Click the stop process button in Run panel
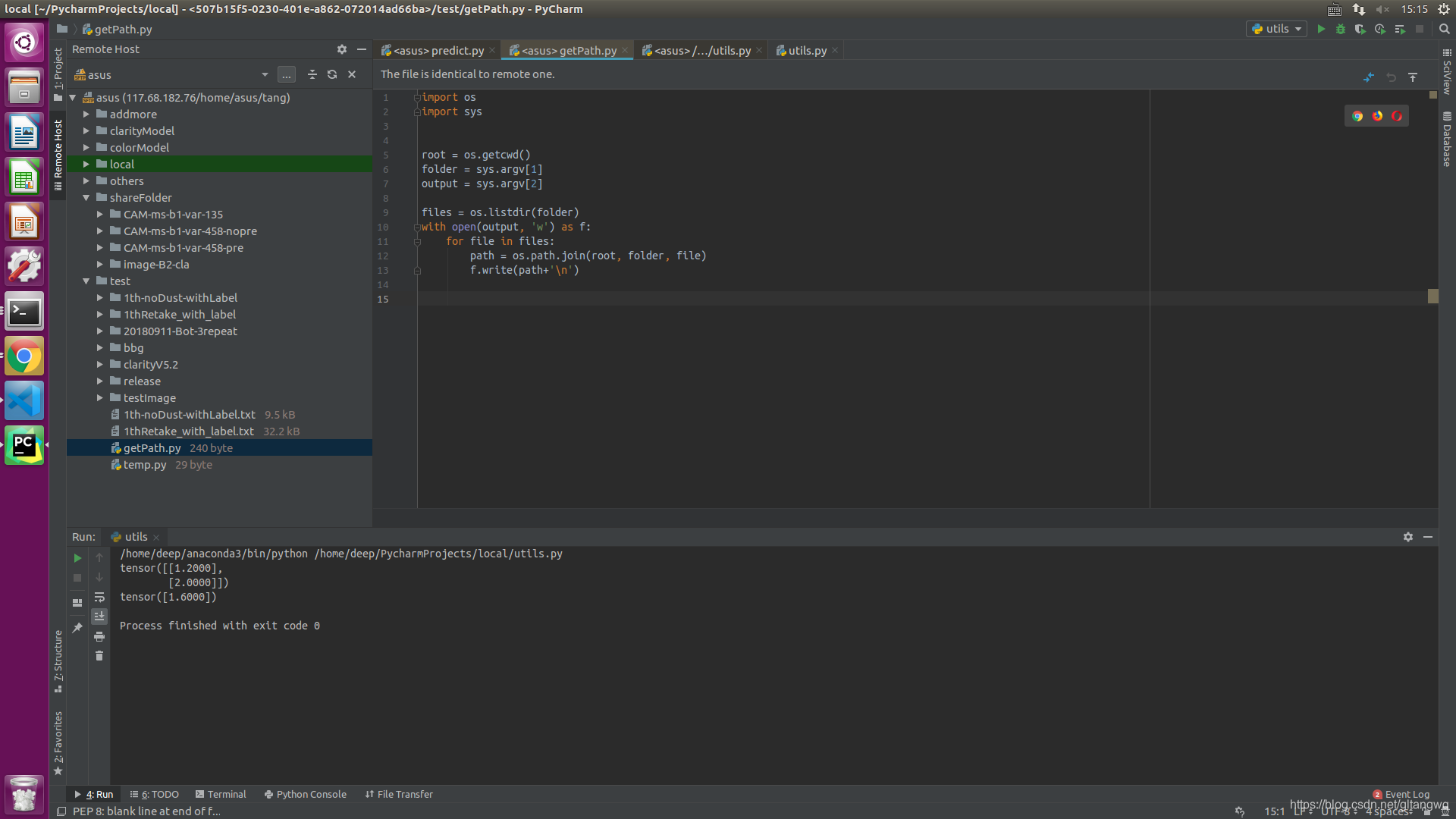This screenshot has width=1456, height=819. click(x=77, y=578)
